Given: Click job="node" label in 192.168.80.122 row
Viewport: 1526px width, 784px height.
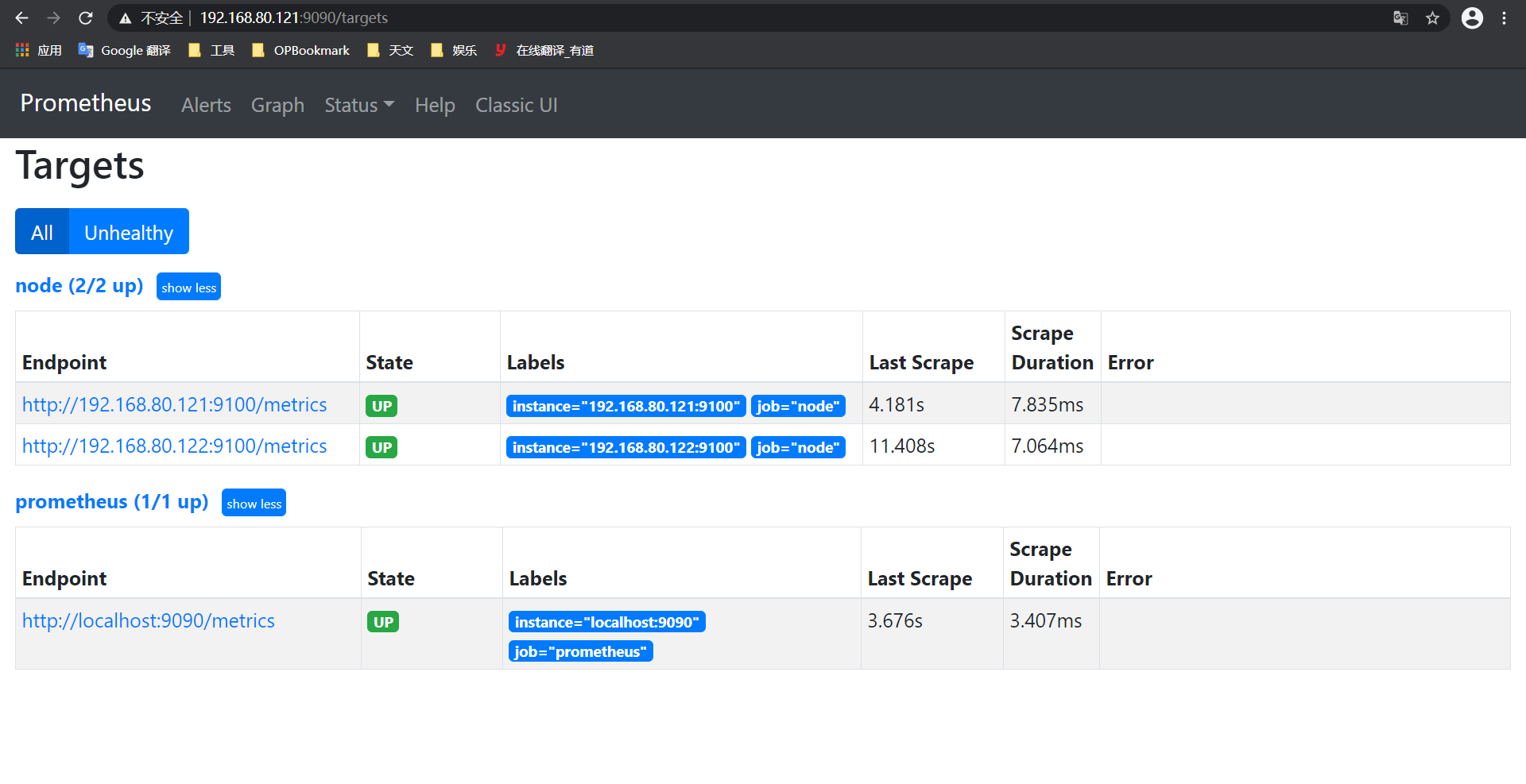Looking at the screenshot, I should pos(798,447).
